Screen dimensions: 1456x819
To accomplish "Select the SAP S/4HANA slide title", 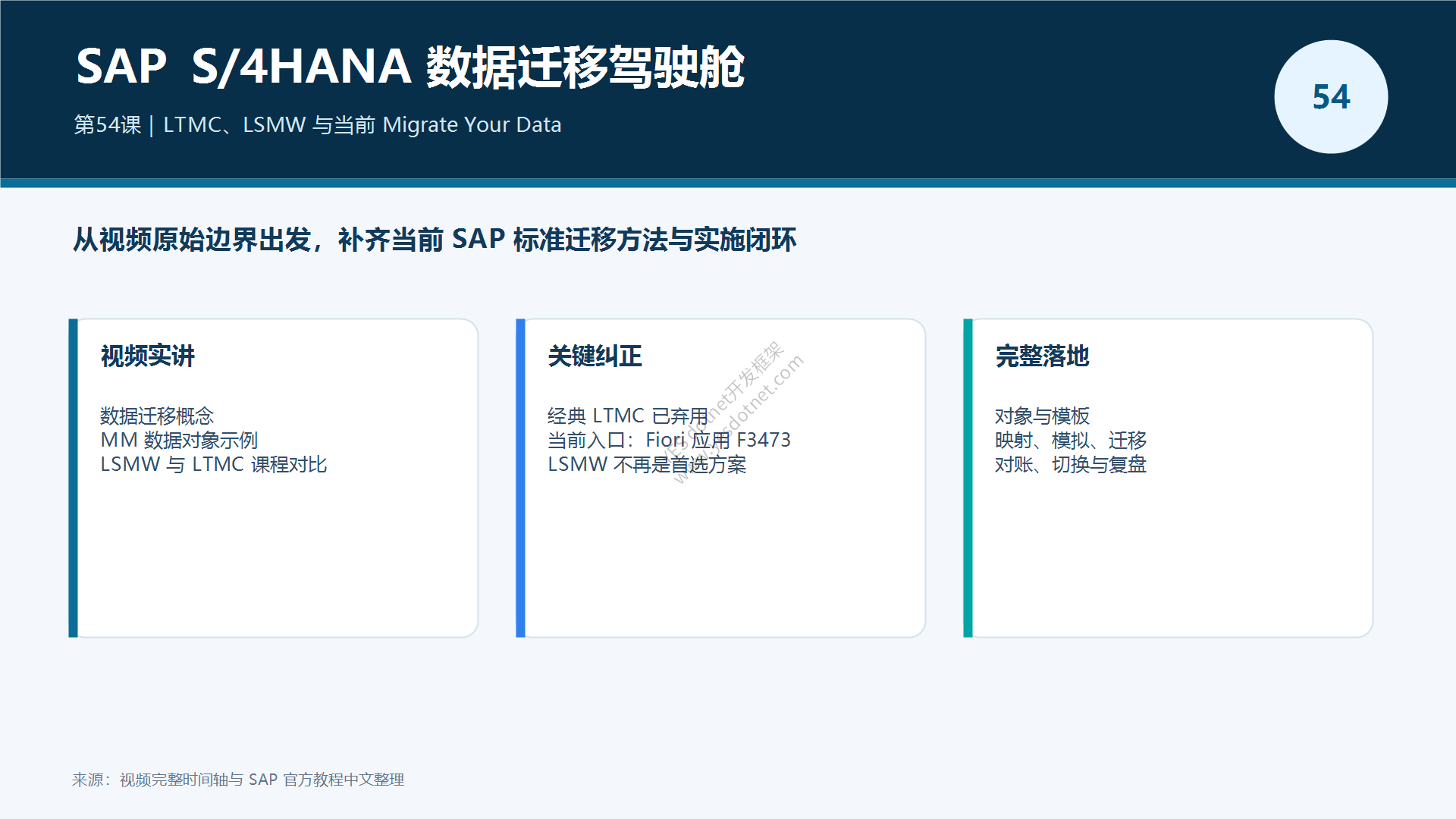I will point(410,67).
